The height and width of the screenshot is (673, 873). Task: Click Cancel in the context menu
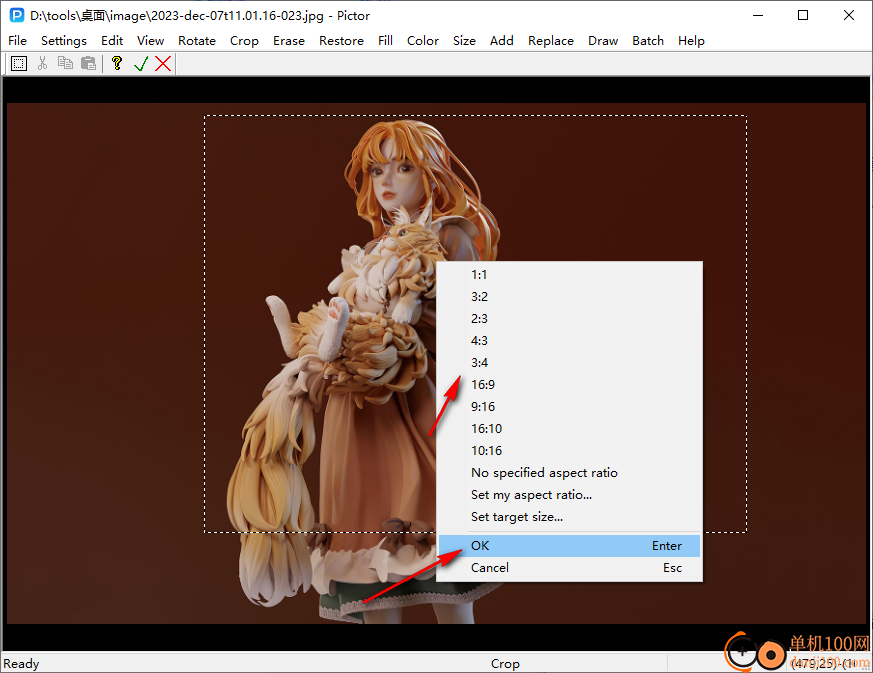[569, 568]
